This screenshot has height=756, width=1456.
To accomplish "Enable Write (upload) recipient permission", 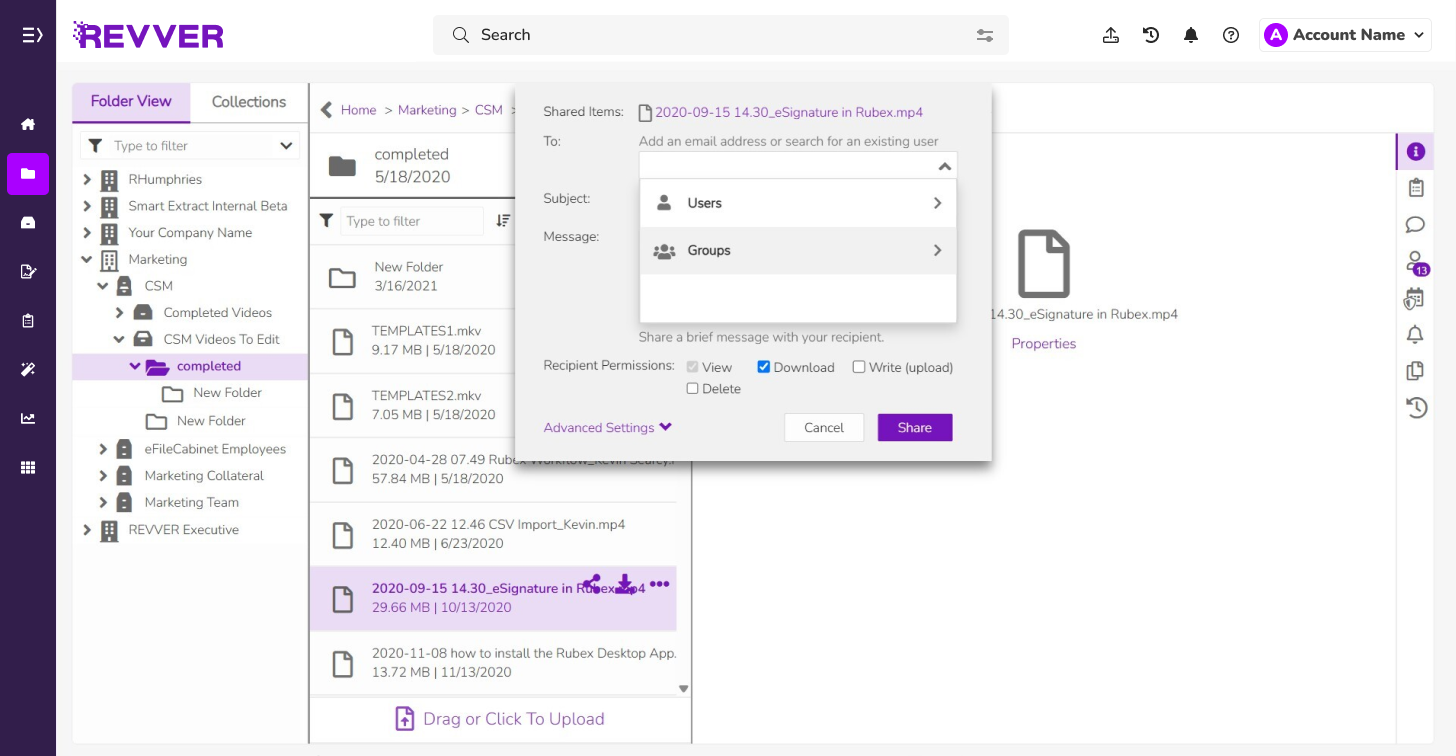I will click(858, 367).
